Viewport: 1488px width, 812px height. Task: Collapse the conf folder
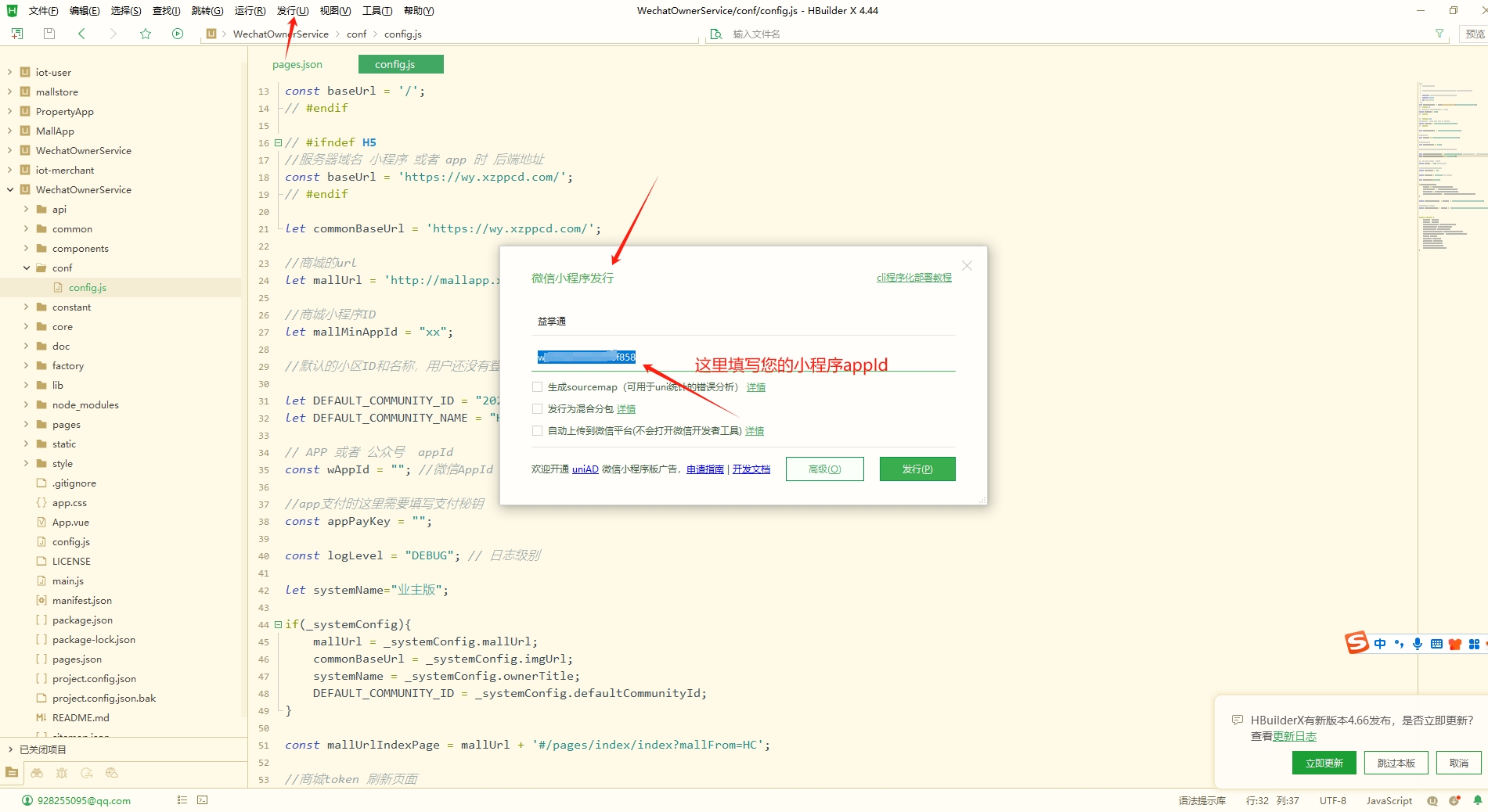[26, 268]
